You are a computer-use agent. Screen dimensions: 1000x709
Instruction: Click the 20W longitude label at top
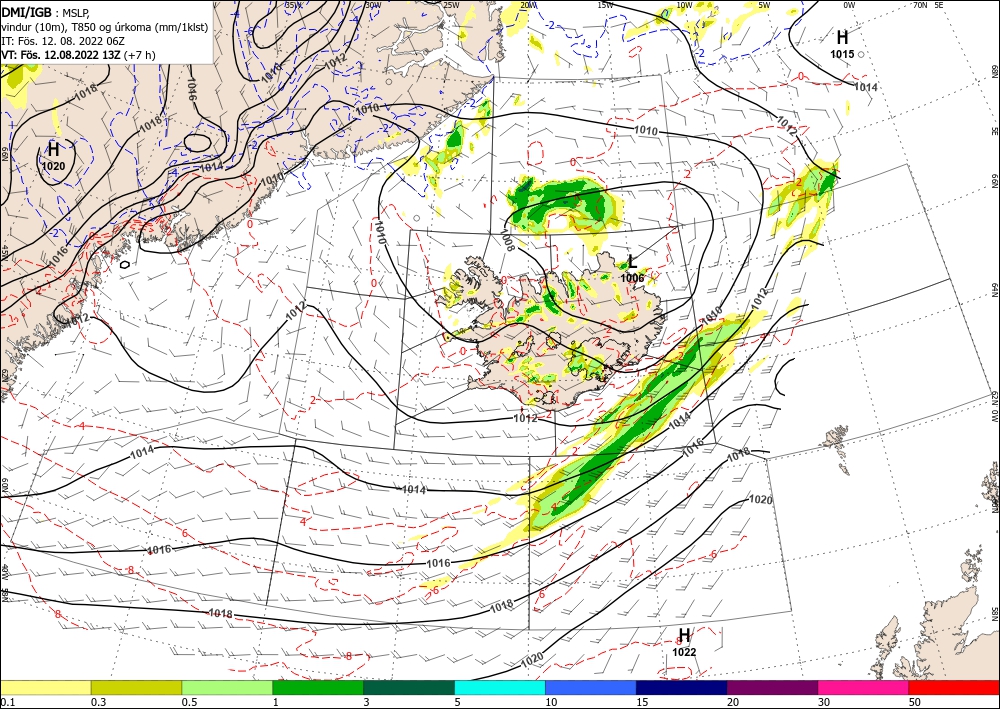tap(527, 6)
